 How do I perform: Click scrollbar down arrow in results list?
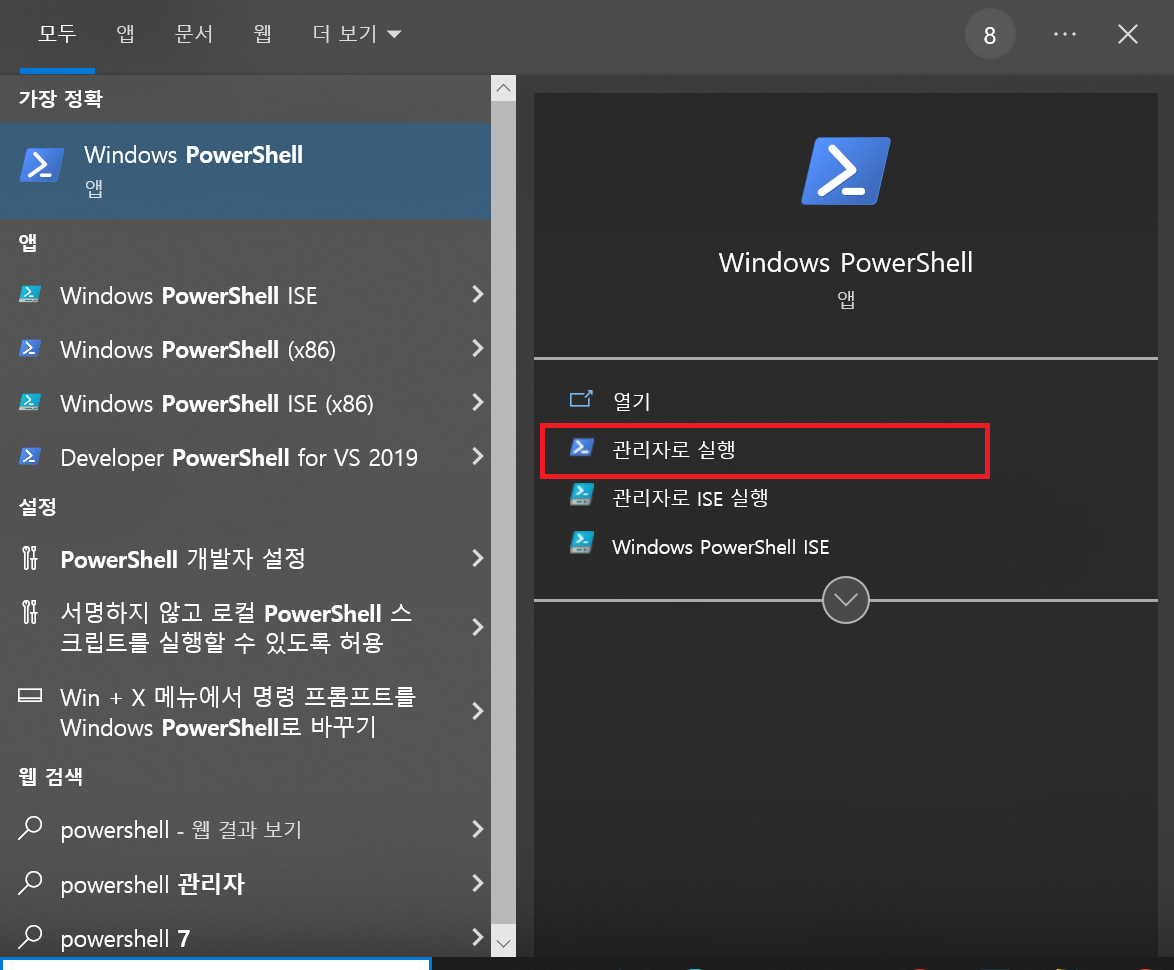503,943
